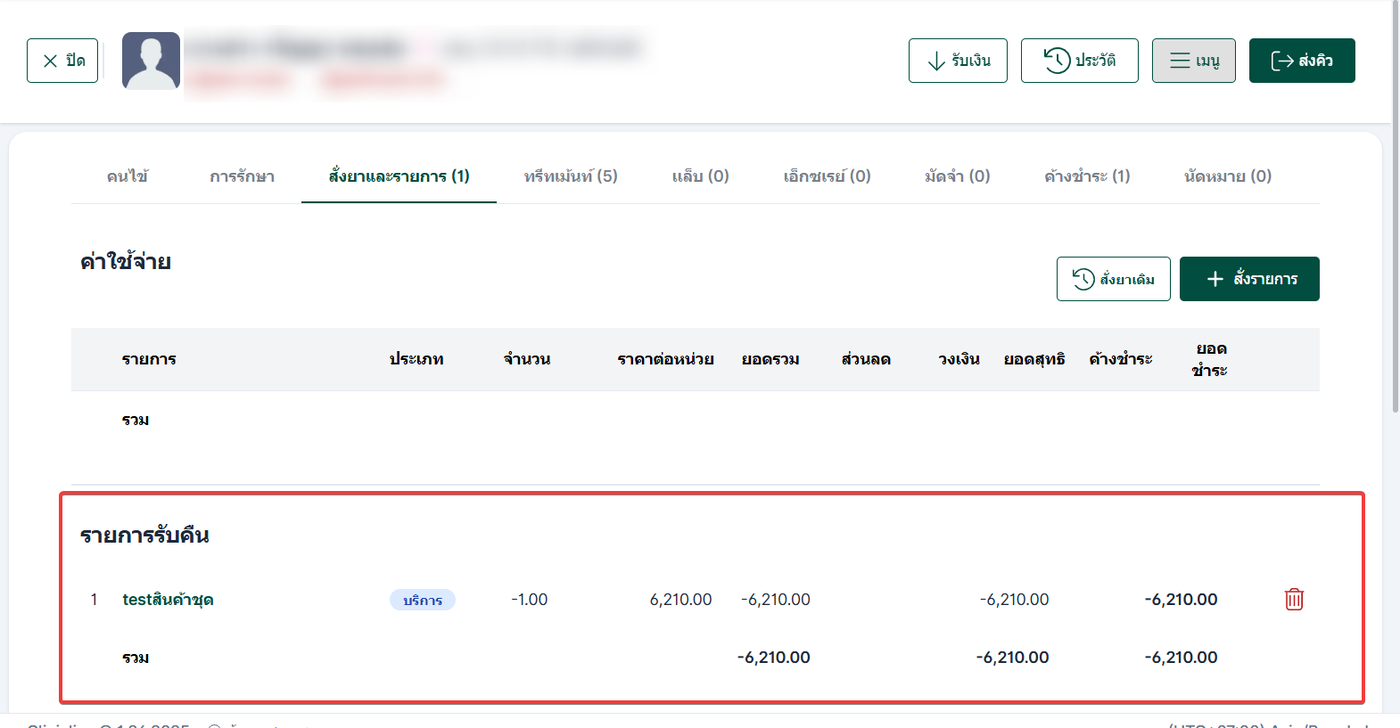Screen dimensions: 1400x728
Task: Open the patient avatar picture
Action: tap(151, 61)
